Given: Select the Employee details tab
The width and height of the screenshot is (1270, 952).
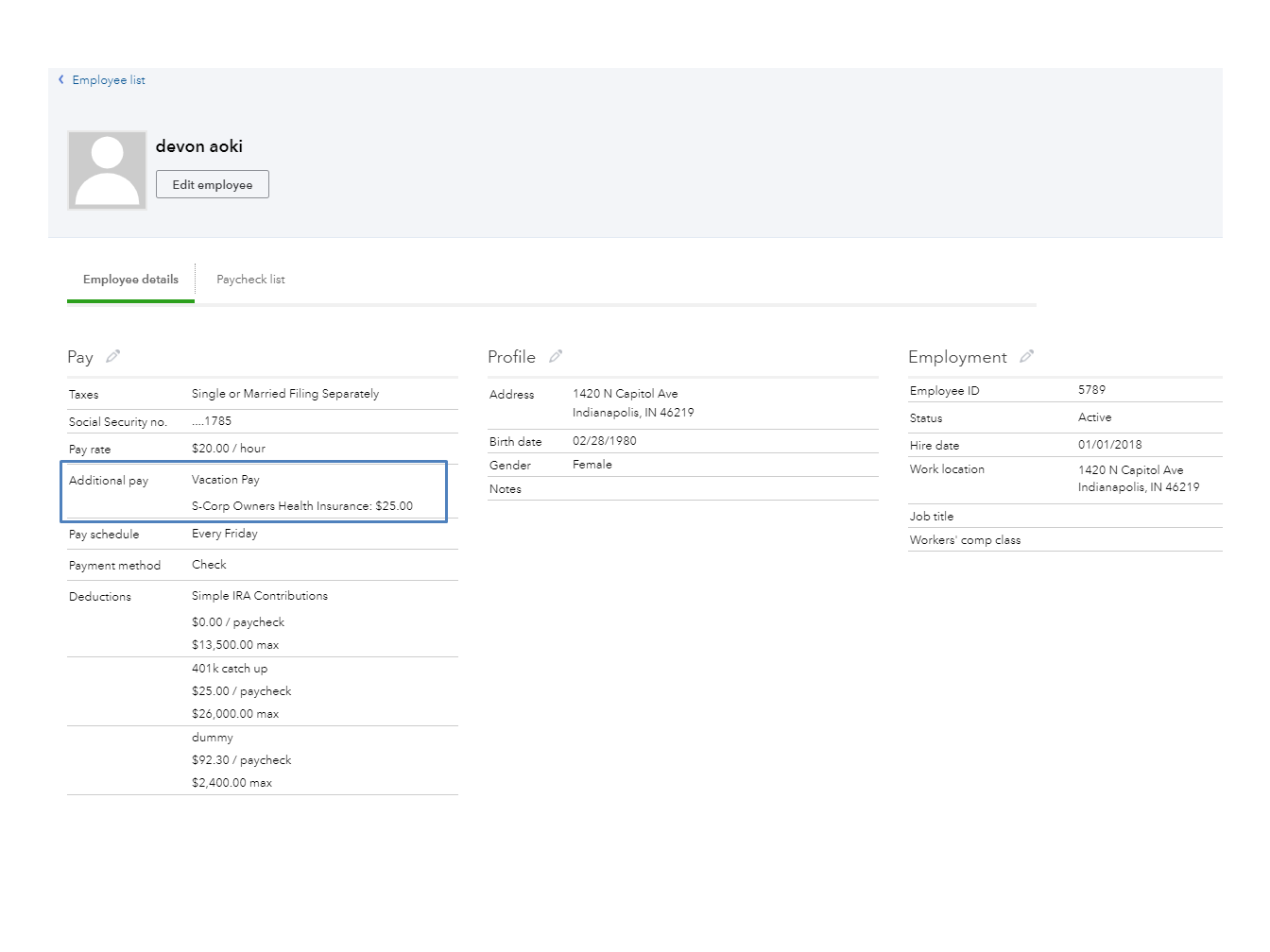Looking at the screenshot, I should 130,280.
